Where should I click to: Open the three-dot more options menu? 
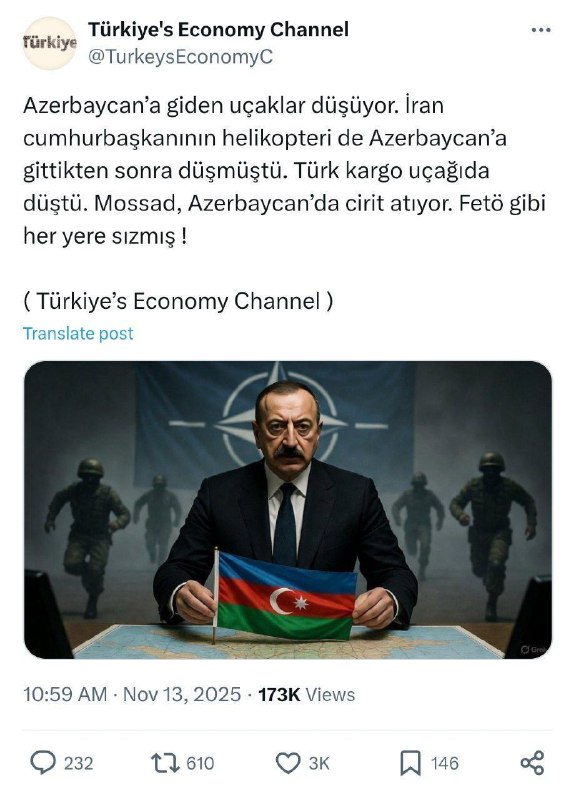(541, 31)
